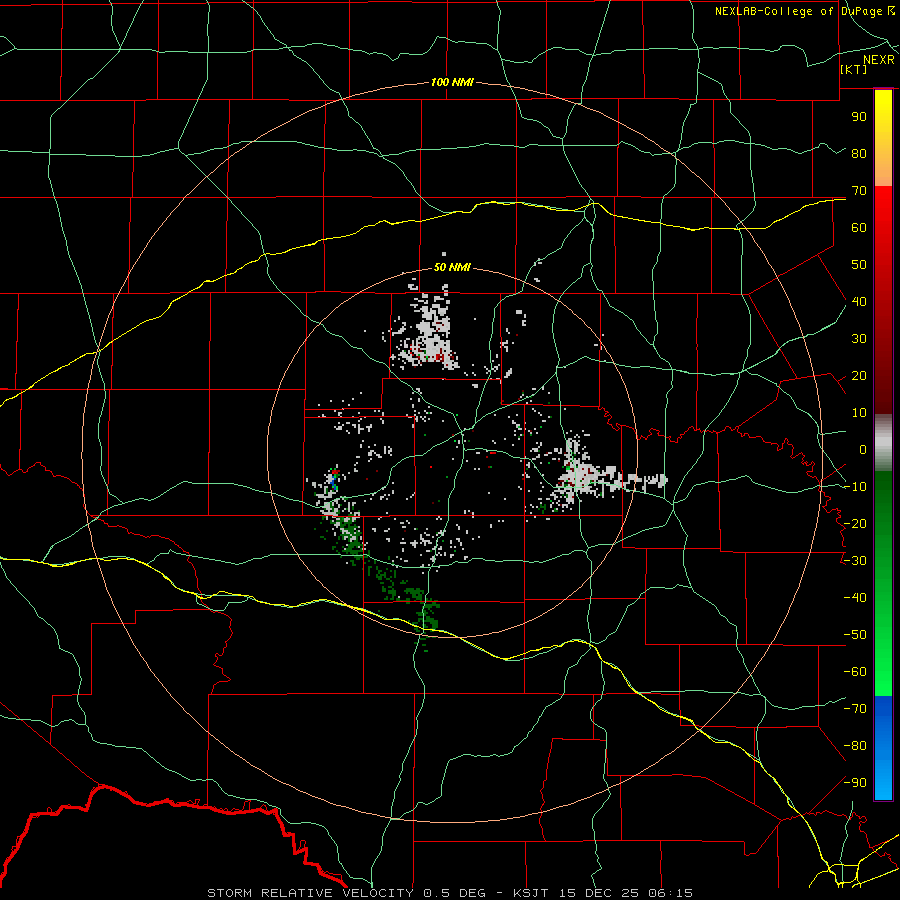Click the NEXR label in the corner
Viewport: 900px width, 900px height.
pyautogui.click(x=878, y=60)
